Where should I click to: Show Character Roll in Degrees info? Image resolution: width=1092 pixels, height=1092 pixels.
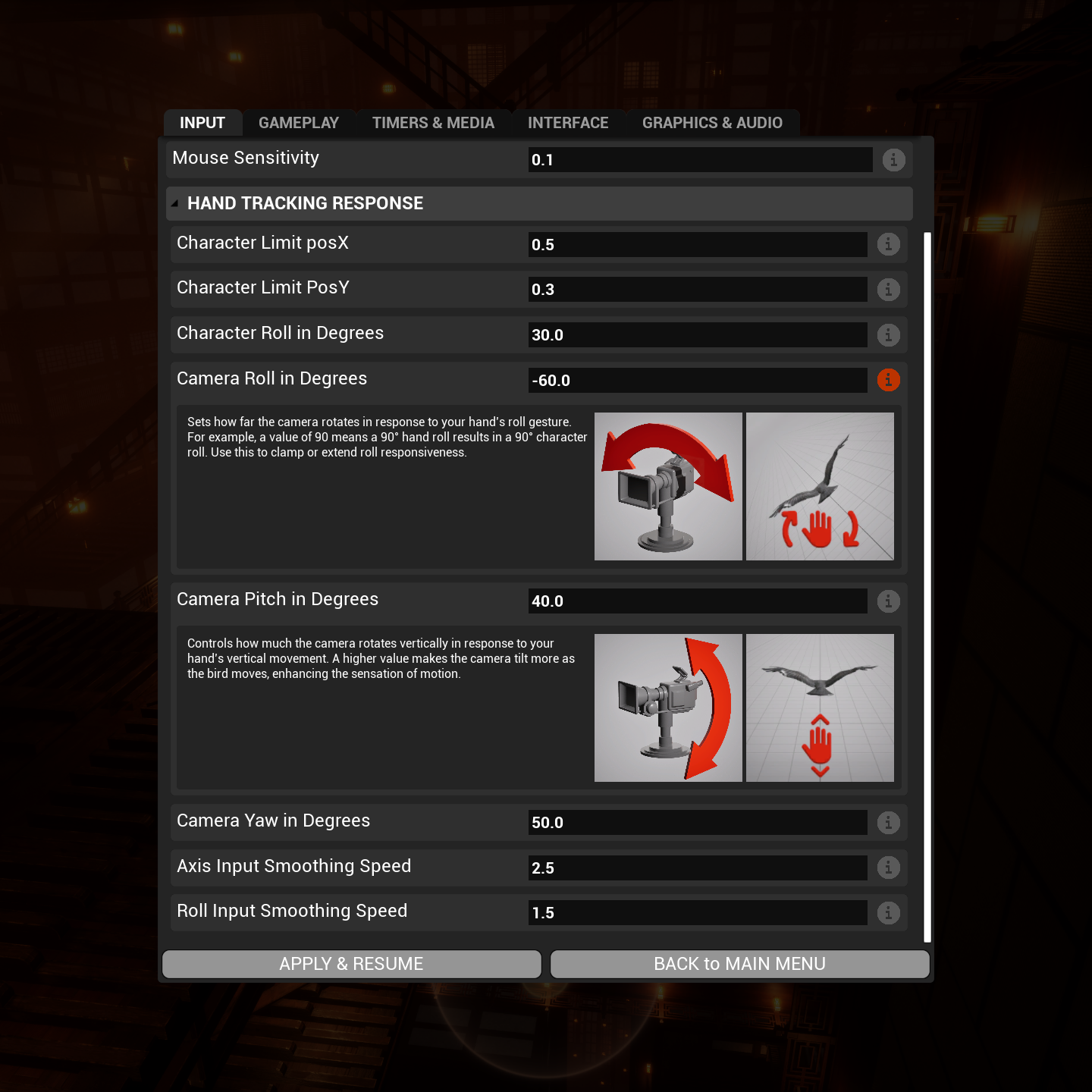coord(888,335)
